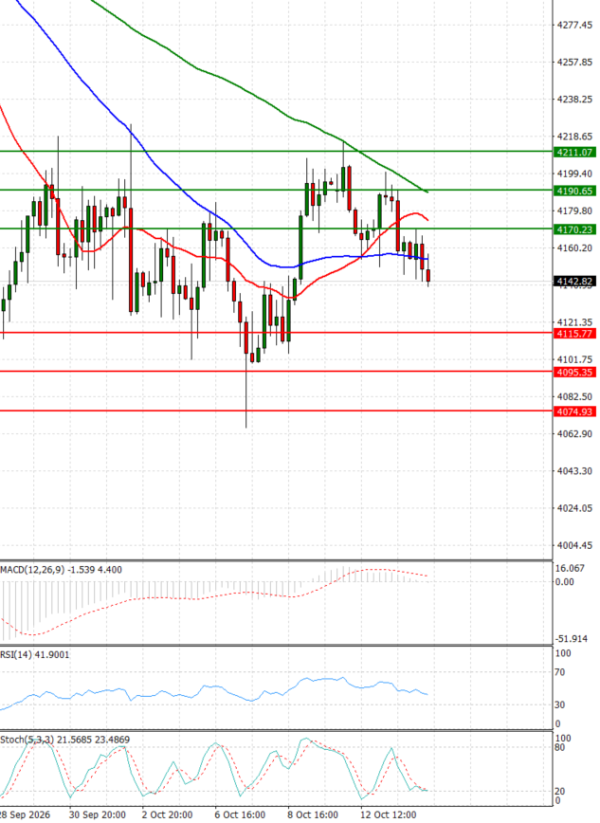Click the 4043.30 price axis label
Viewport: 600px width, 823px height.
point(575,471)
